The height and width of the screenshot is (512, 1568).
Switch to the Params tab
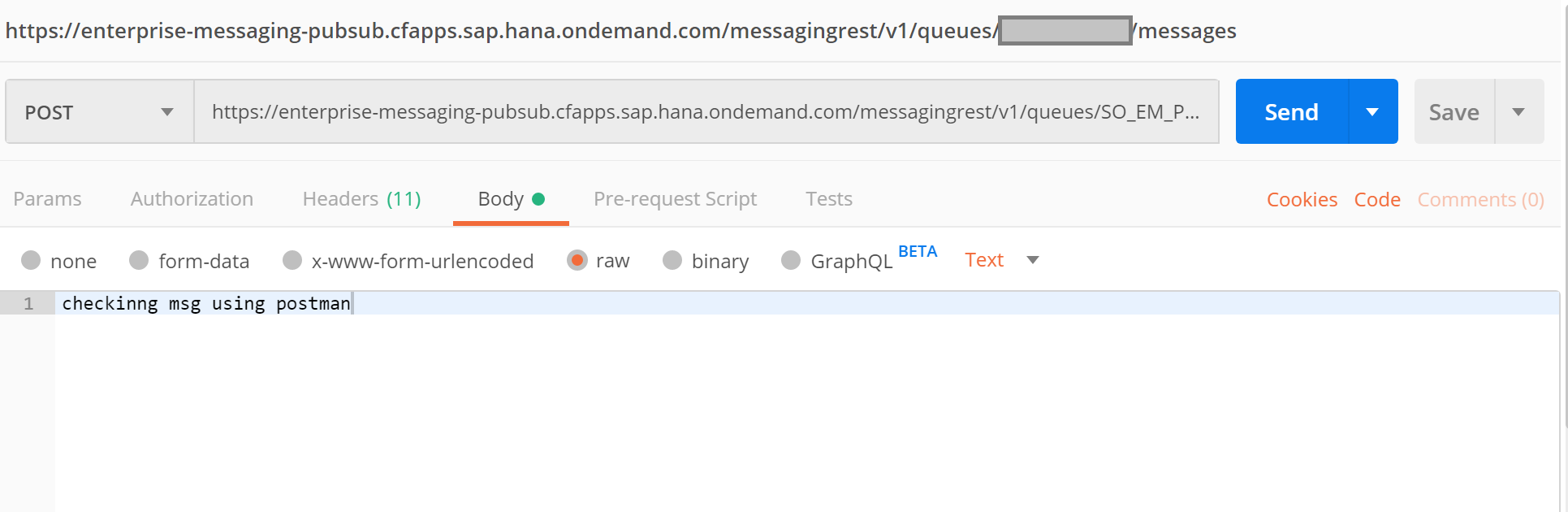click(x=47, y=199)
